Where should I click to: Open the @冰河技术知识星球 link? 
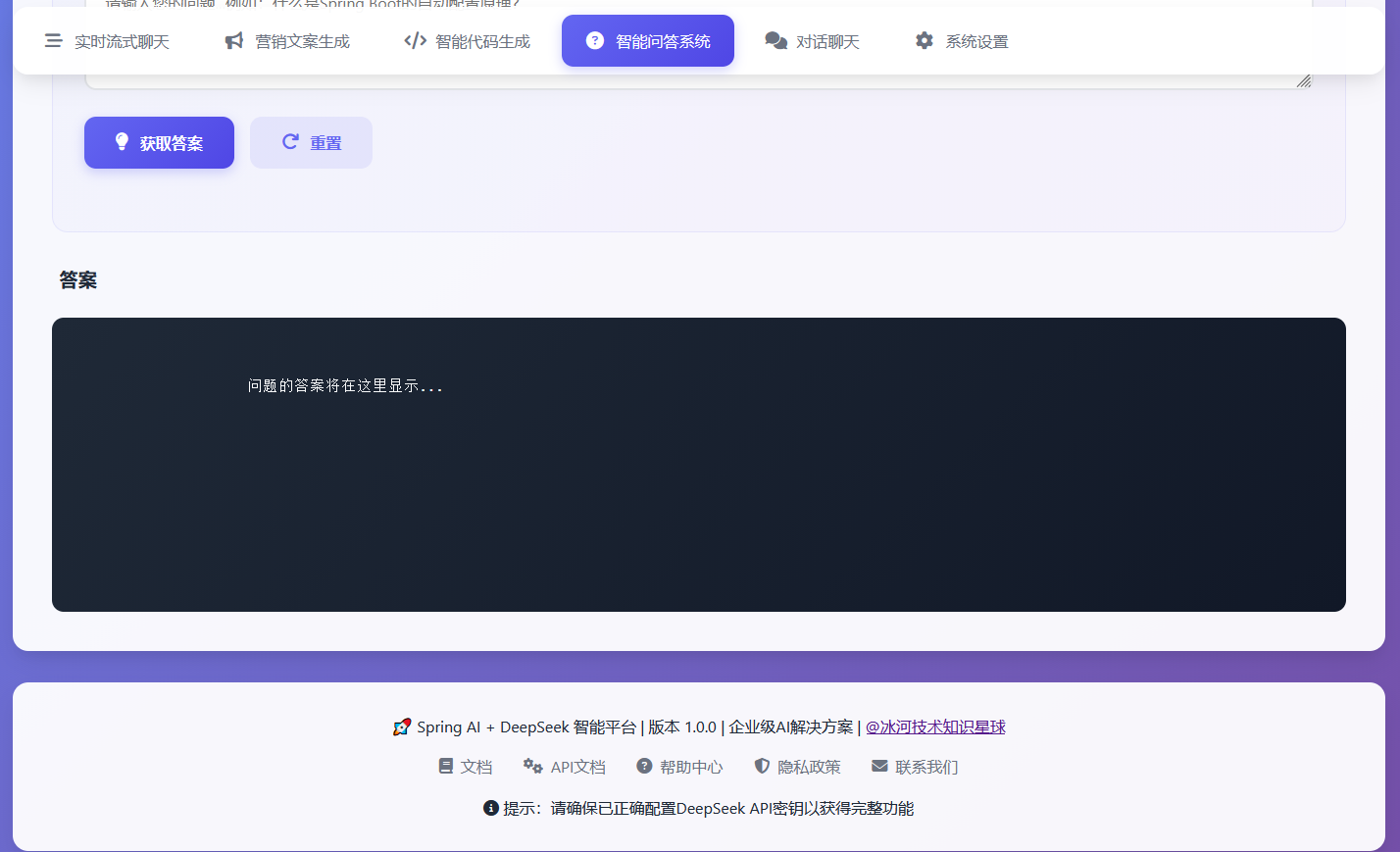(935, 727)
